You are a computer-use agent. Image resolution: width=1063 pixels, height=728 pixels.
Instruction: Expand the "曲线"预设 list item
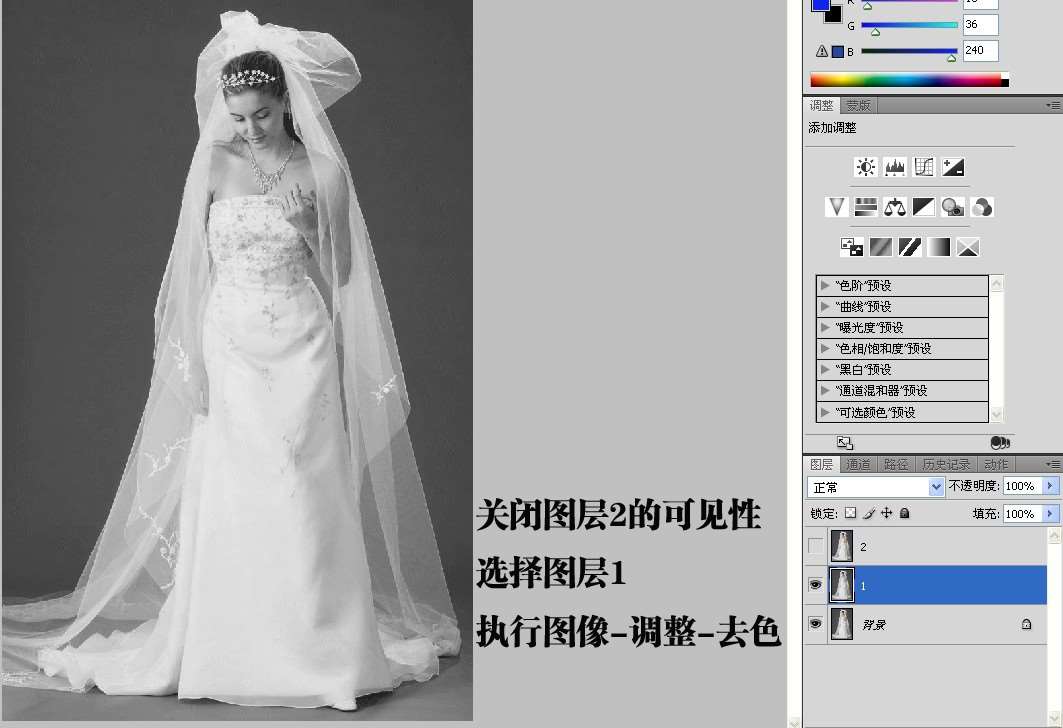click(x=826, y=307)
